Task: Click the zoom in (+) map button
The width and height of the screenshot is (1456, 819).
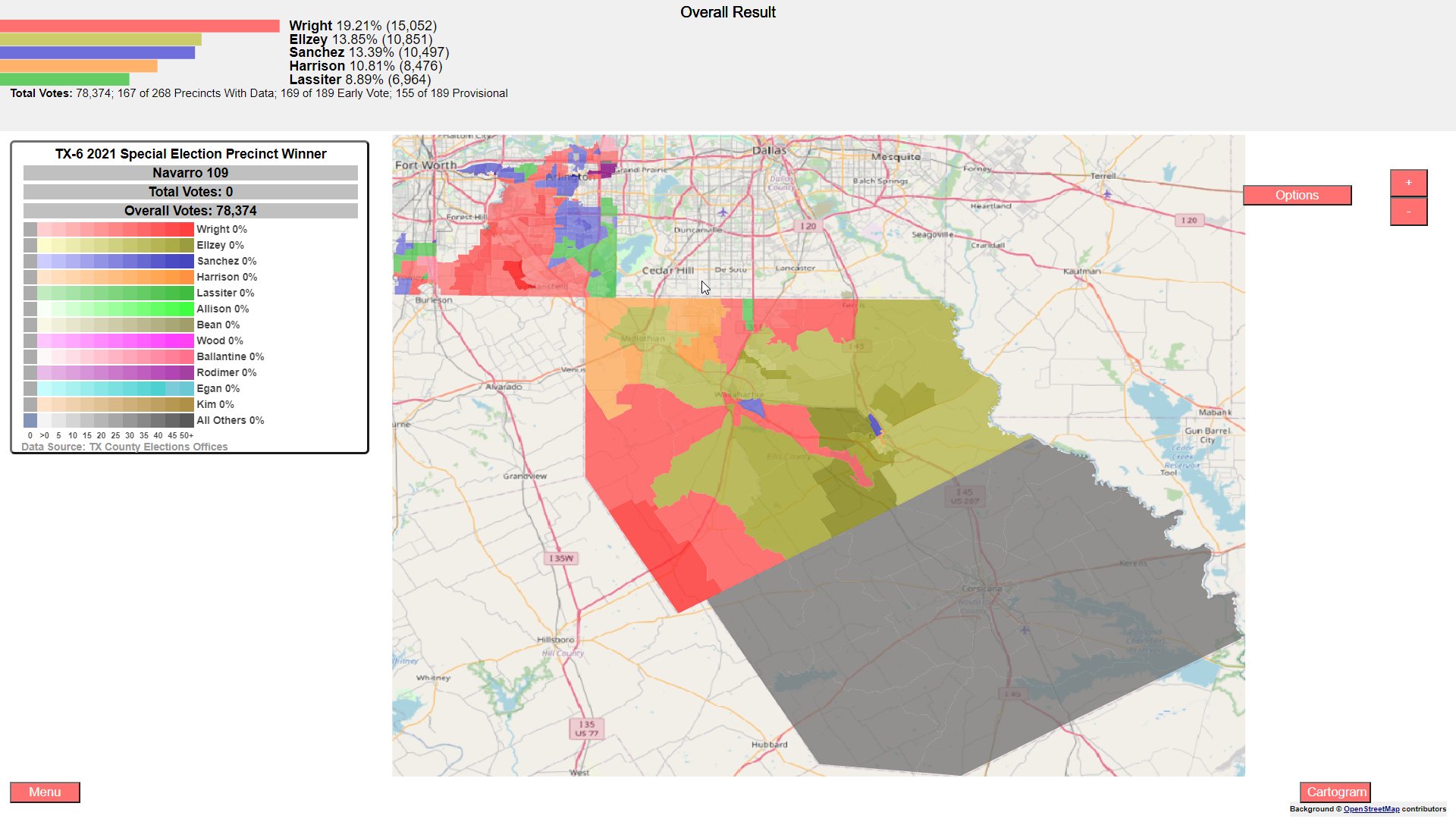Action: coord(1408,182)
